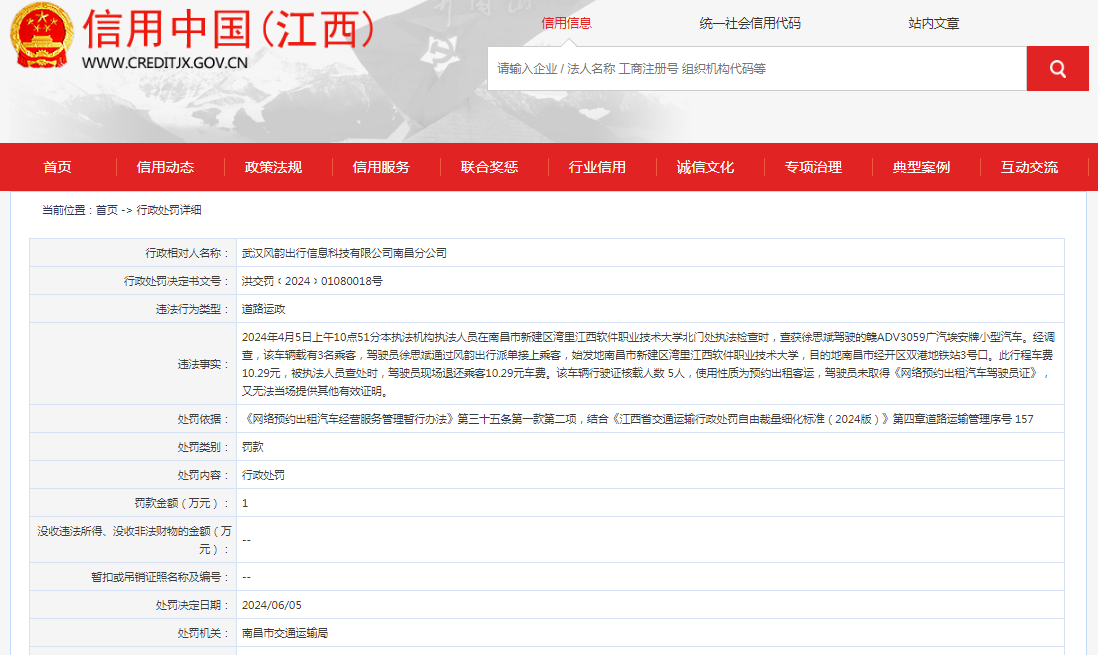The width and height of the screenshot is (1098, 655).
Task: Click company name 武汉风韵出行信息科技有限公司南昌分公司
Action: coord(344,253)
